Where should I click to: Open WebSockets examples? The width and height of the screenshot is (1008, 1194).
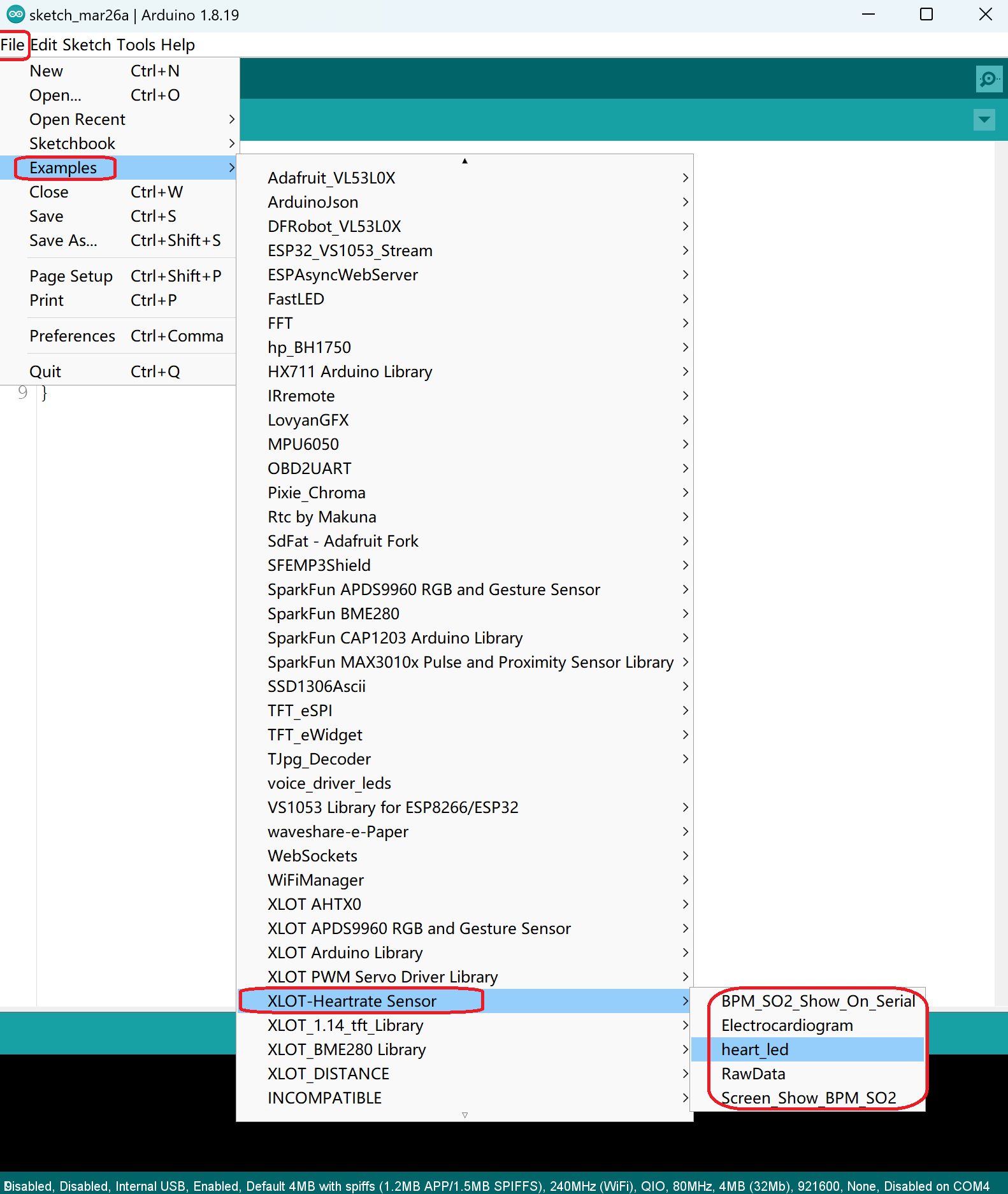[x=464, y=856]
